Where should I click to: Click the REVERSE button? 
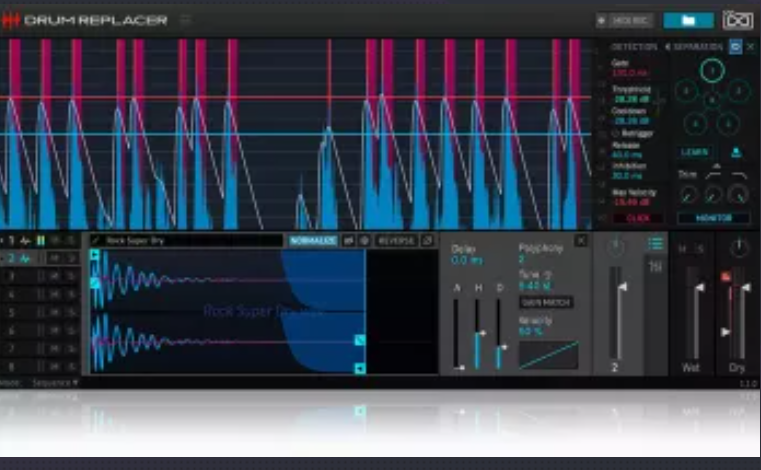click(396, 240)
